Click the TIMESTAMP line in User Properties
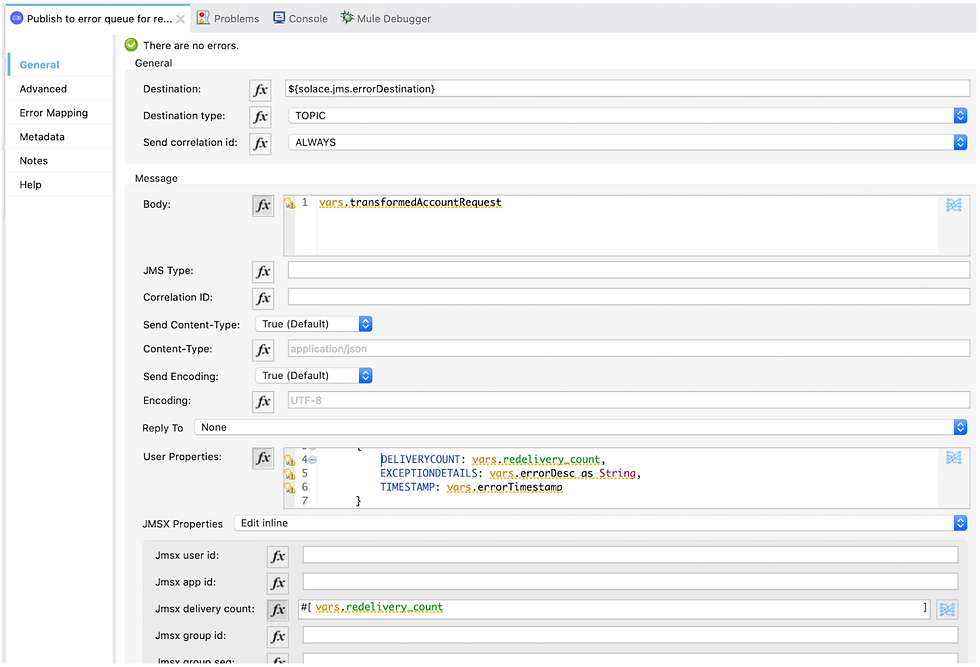 point(471,488)
